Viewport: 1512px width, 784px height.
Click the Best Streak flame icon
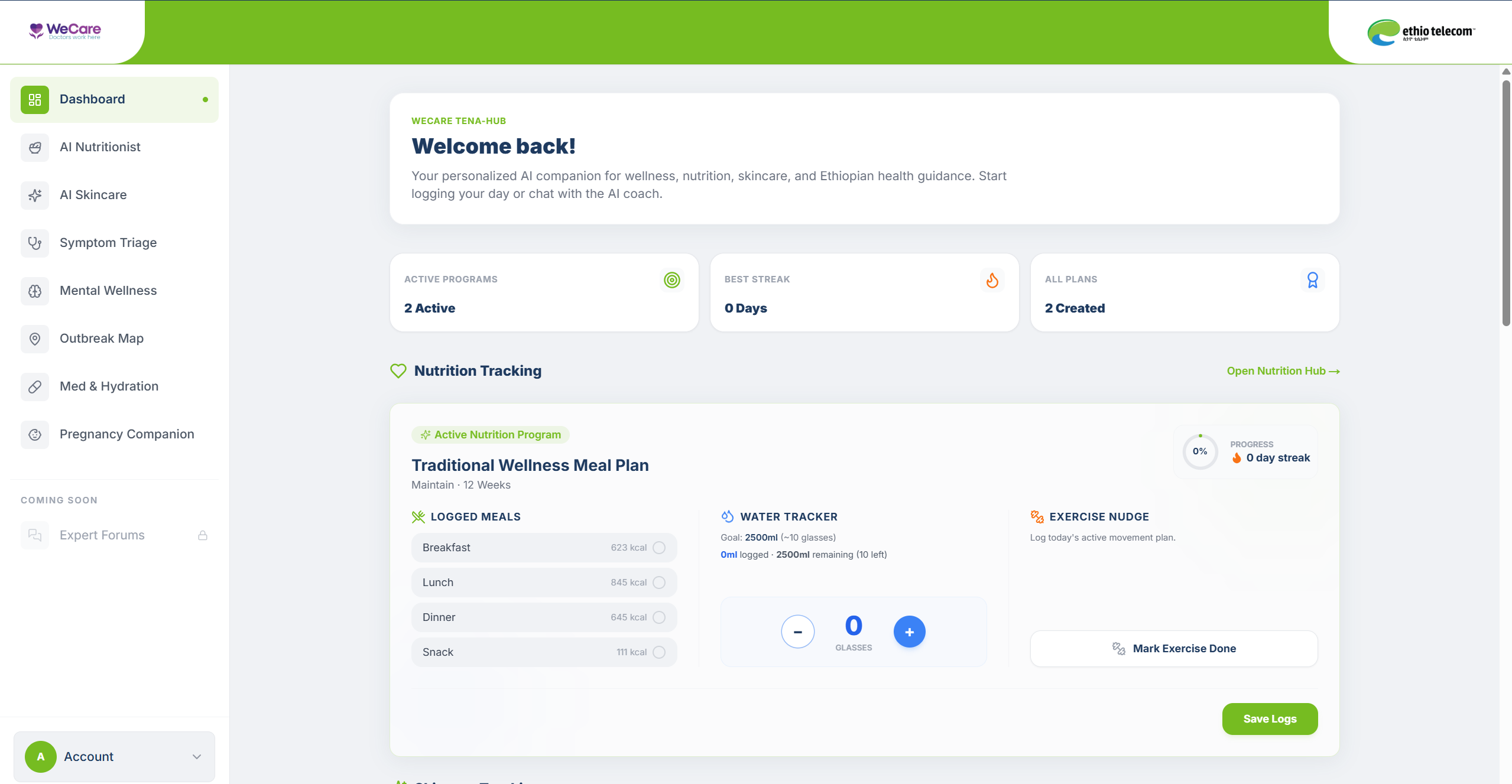point(992,280)
